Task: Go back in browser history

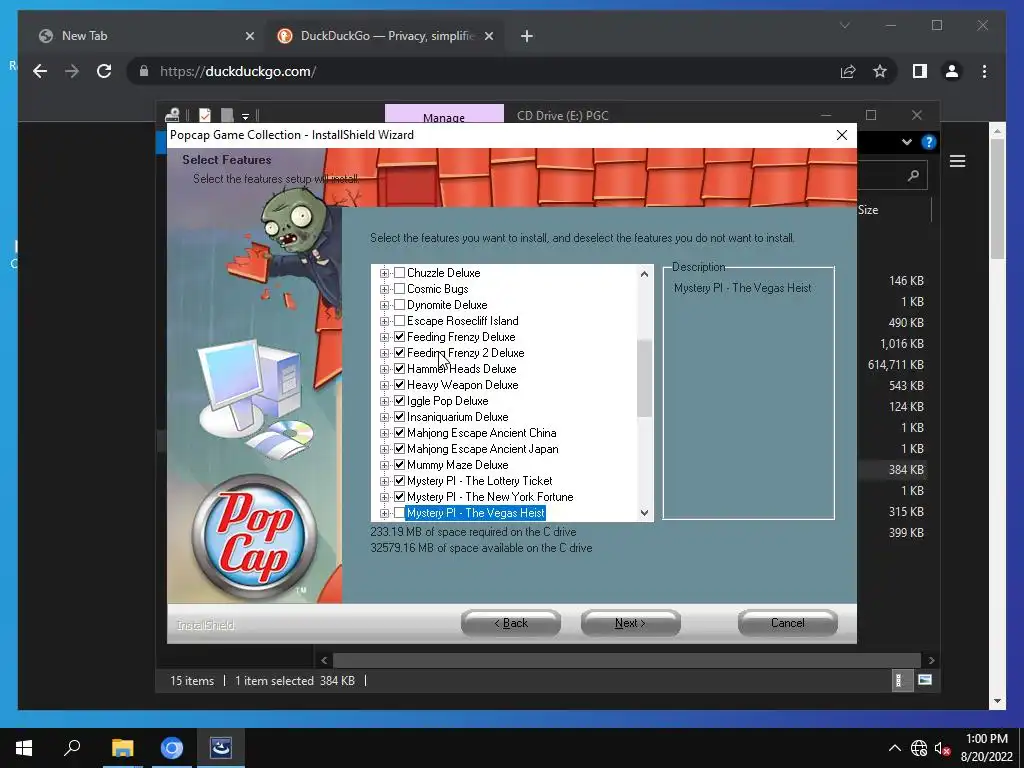Action: click(x=40, y=71)
